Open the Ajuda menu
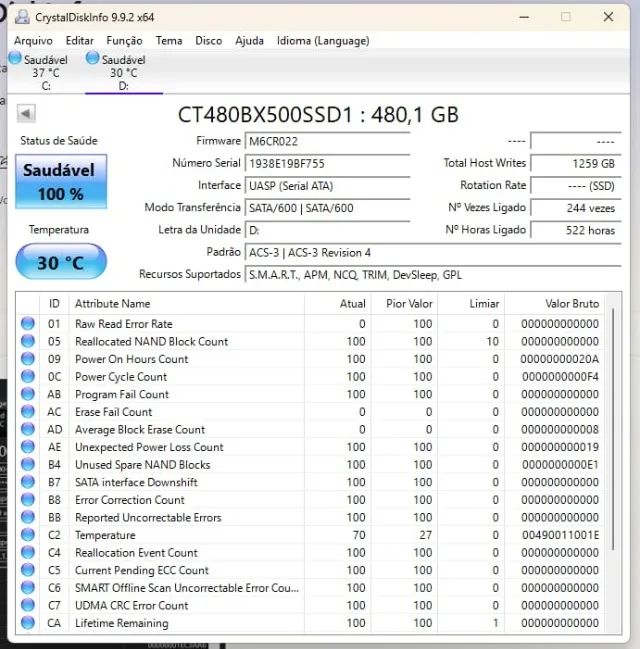 [x=249, y=41]
